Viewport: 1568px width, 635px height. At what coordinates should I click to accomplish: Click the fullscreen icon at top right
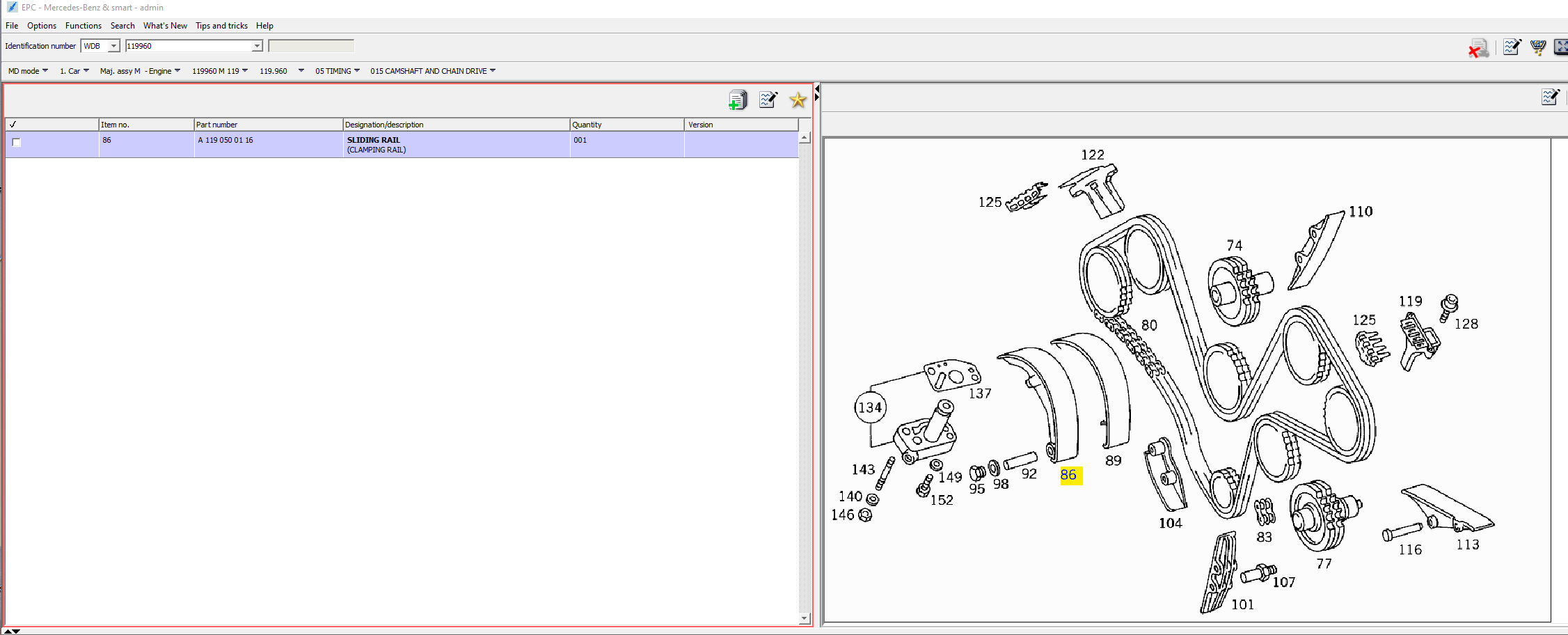pyautogui.click(x=1561, y=47)
